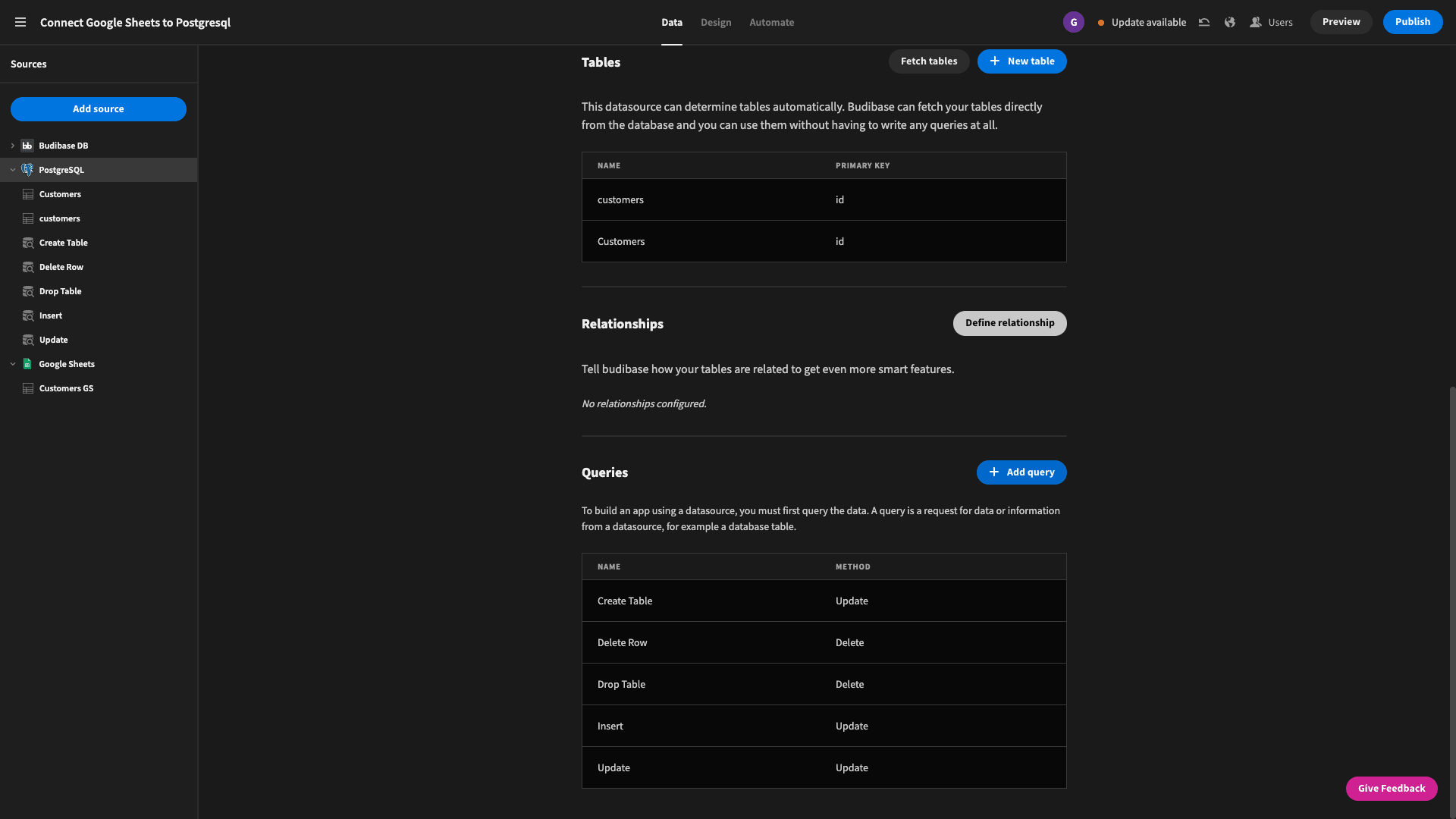Click Fetch tables button

coord(928,61)
